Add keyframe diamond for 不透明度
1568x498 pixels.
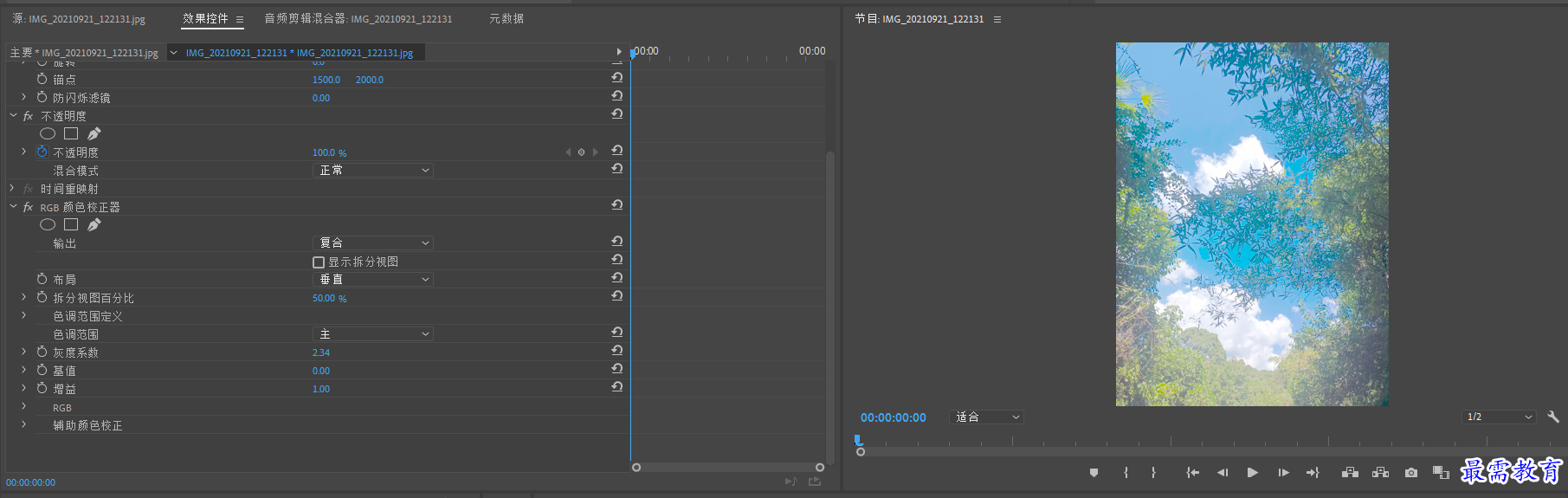pos(582,152)
